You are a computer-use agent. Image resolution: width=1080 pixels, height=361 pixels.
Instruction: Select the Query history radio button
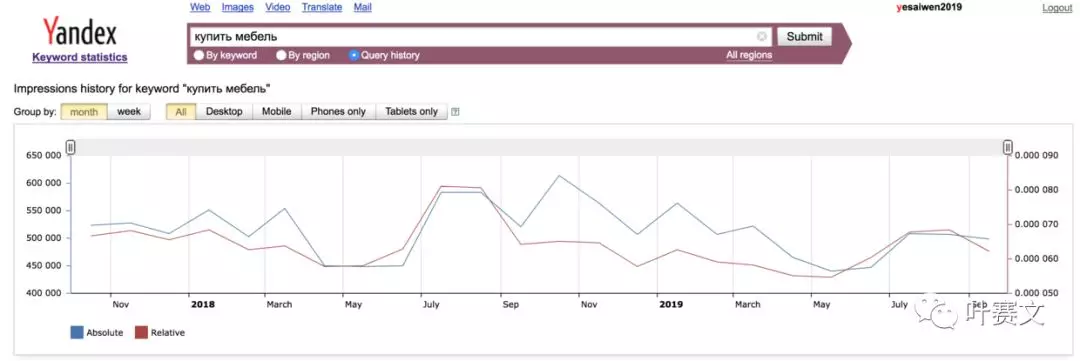[x=354, y=55]
